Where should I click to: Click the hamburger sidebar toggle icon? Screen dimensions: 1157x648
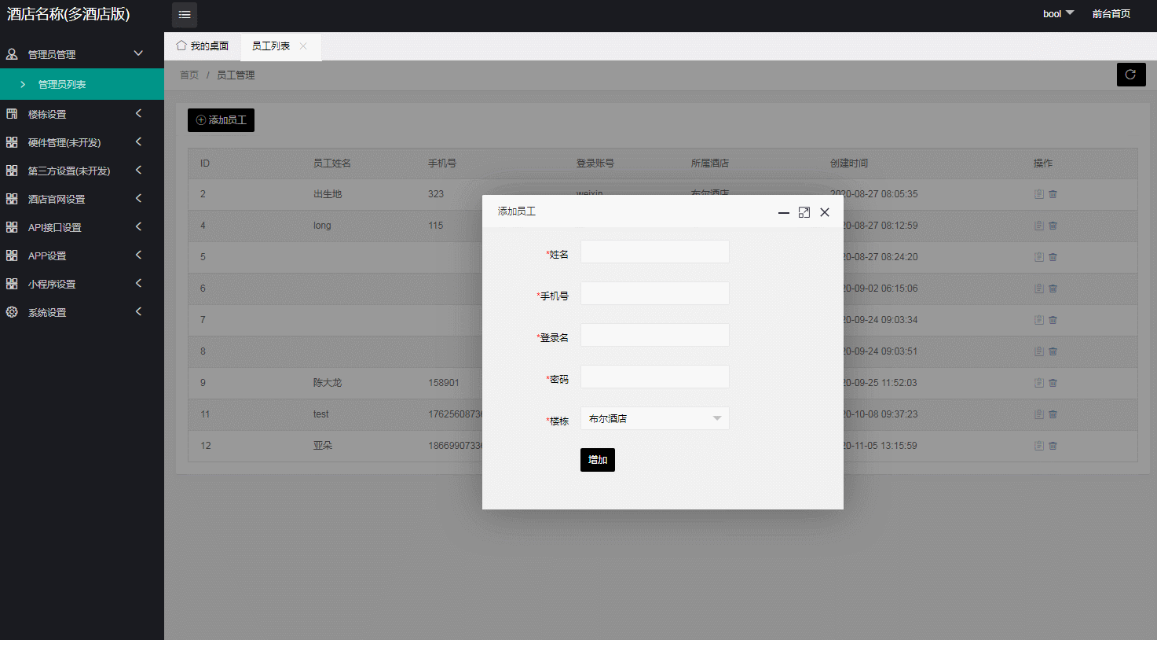click(x=184, y=14)
